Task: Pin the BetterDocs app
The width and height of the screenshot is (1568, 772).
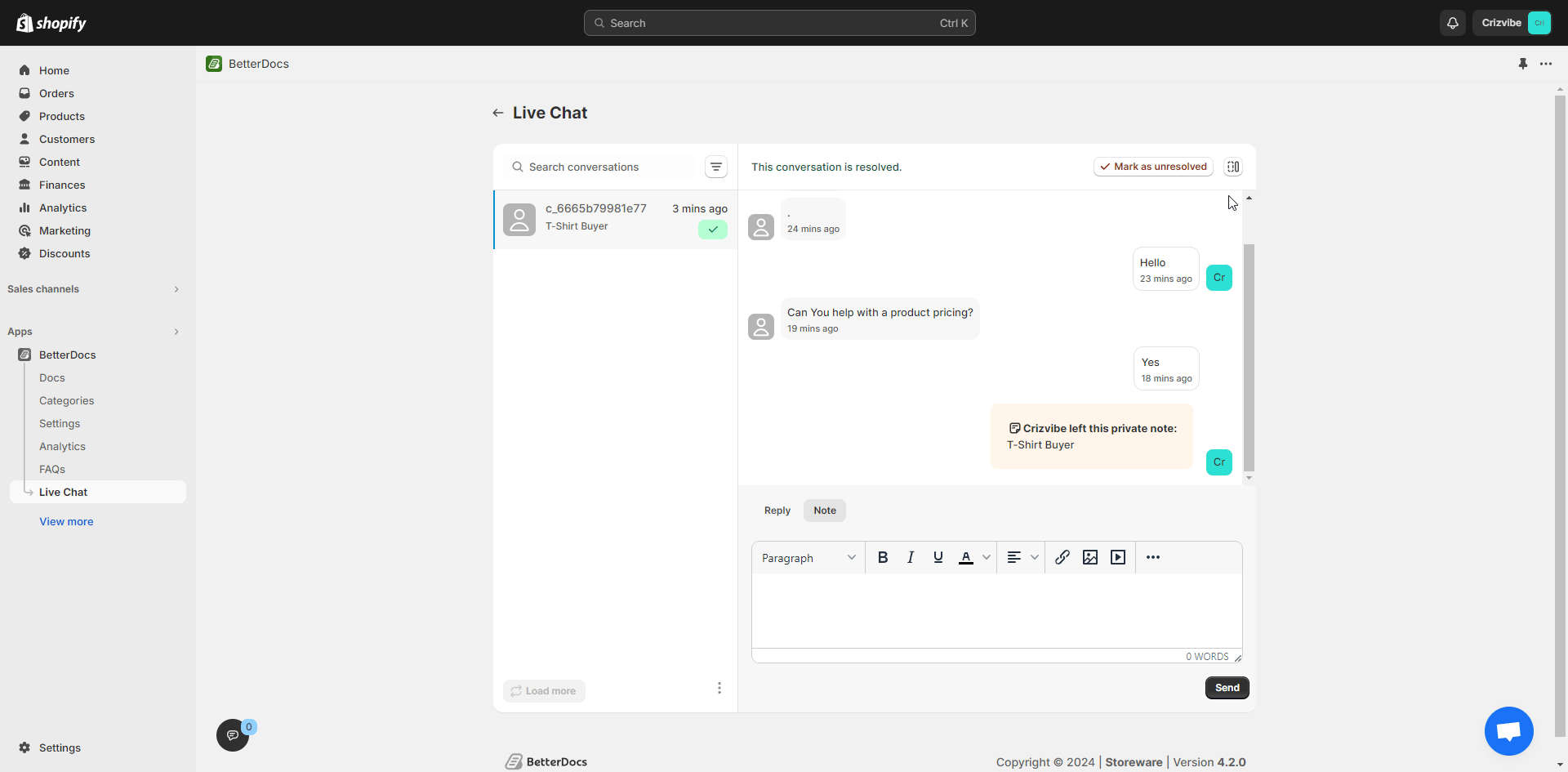Action: point(1523,63)
